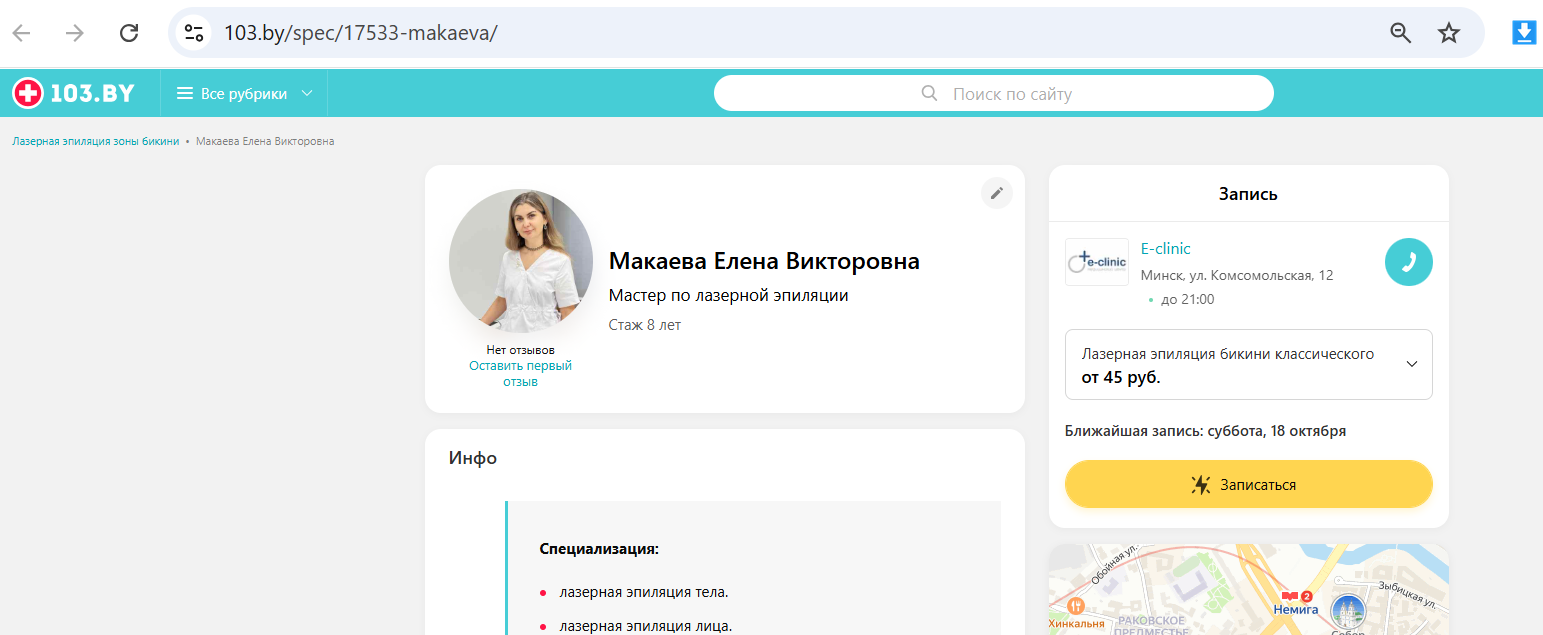Click the 103.BY logo
The height and width of the screenshot is (635, 1543).
73,93
